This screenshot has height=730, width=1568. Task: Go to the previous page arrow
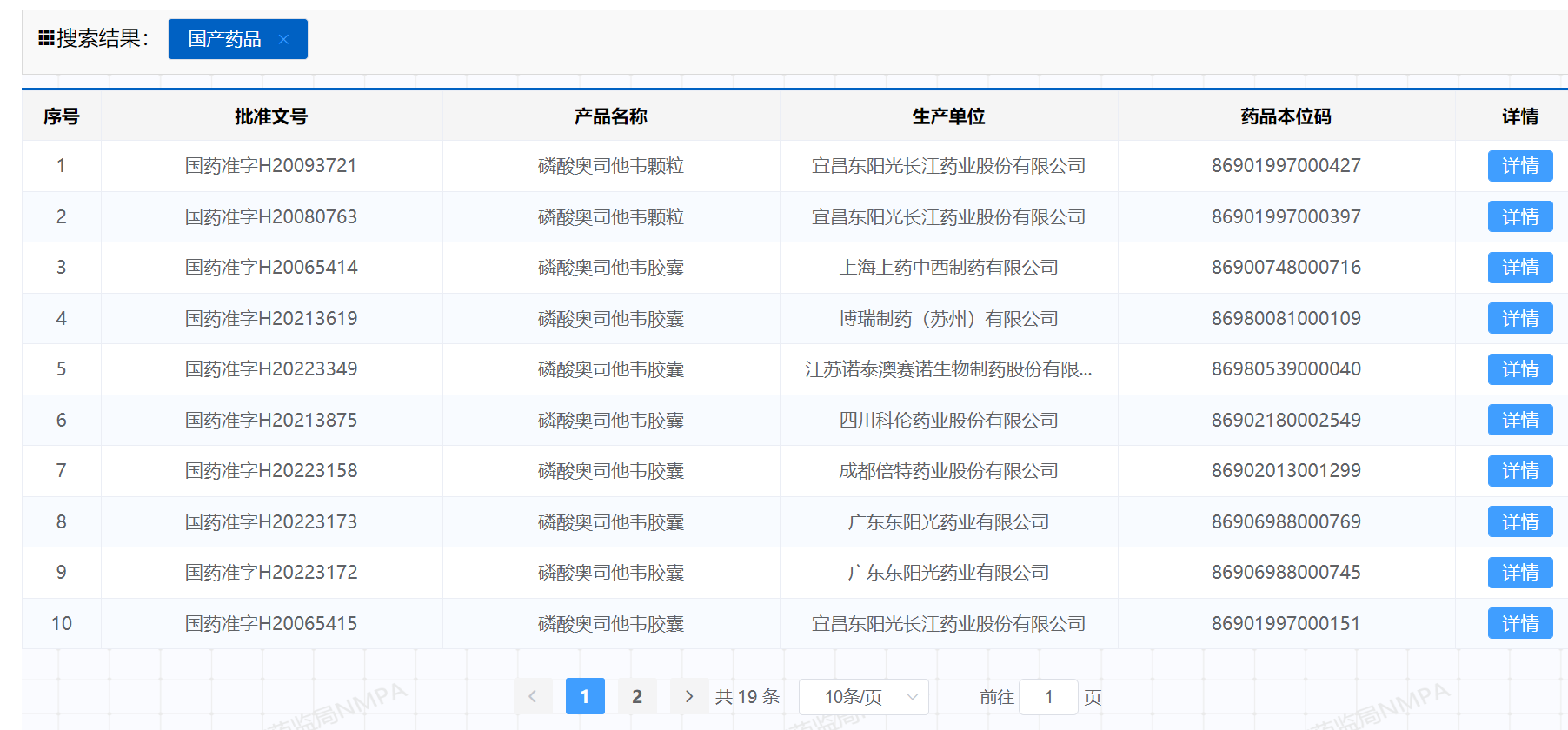[533, 696]
